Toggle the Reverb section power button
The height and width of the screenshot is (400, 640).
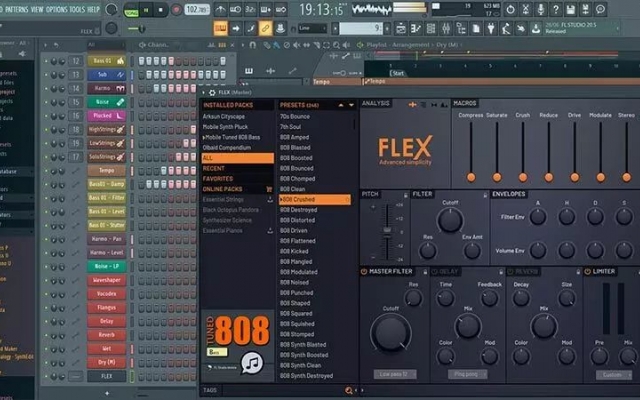click(x=510, y=271)
